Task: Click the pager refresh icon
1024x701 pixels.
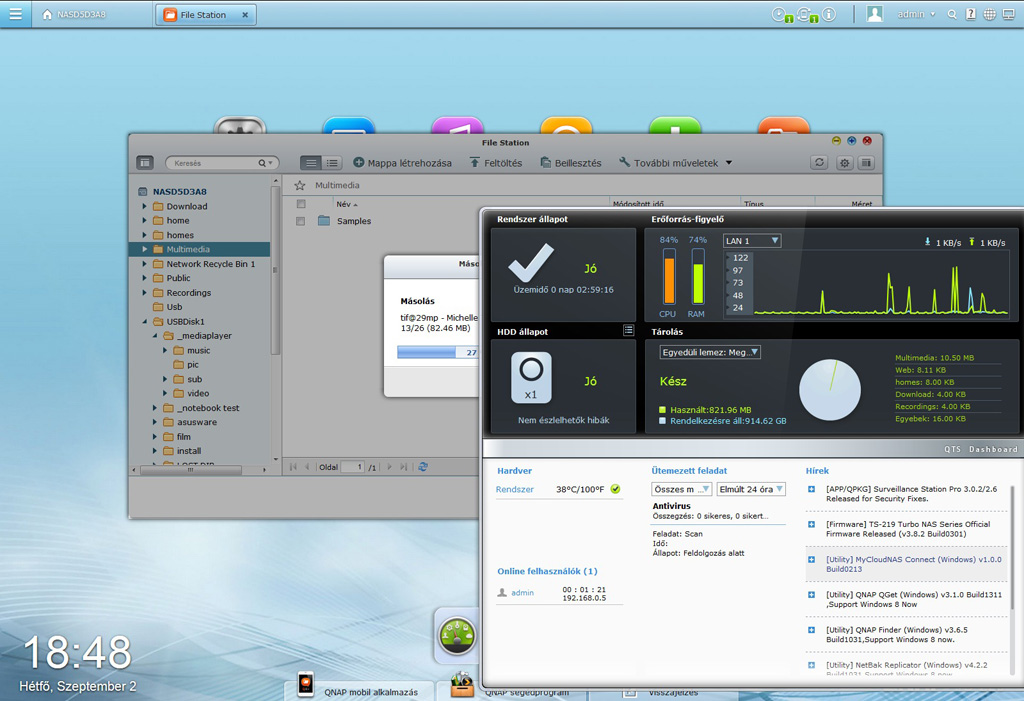Action: coord(423,466)
